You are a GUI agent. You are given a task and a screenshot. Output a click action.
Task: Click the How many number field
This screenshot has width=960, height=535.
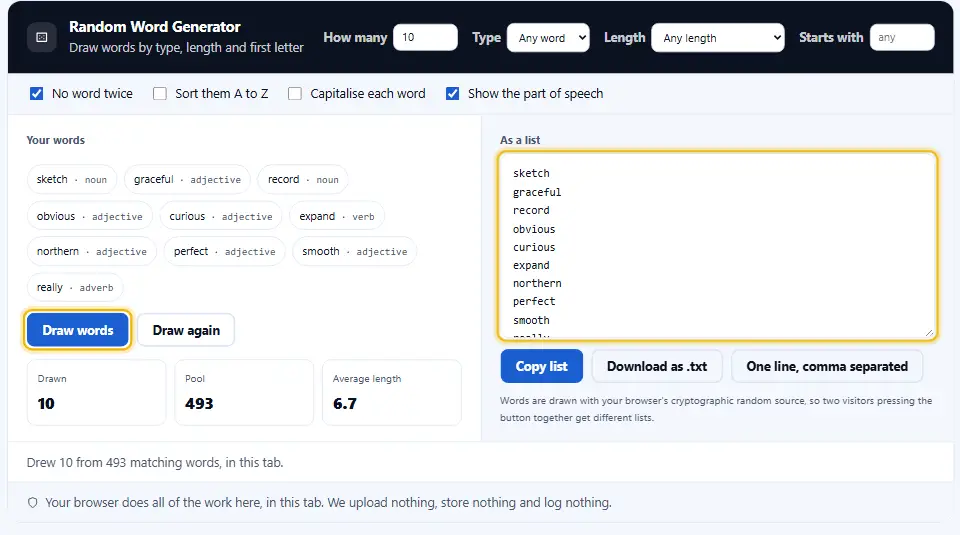pos(425,37)
